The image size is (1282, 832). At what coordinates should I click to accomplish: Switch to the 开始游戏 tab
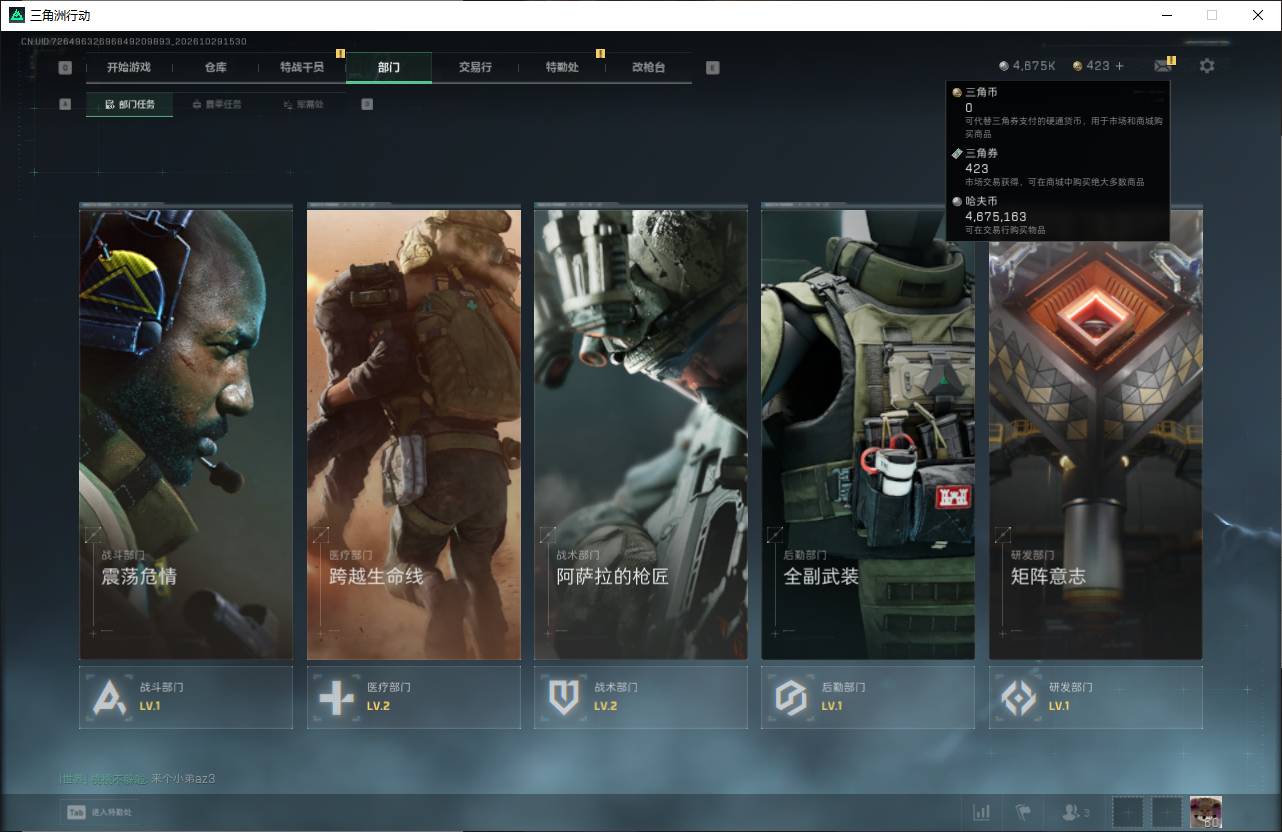(129, 67)
